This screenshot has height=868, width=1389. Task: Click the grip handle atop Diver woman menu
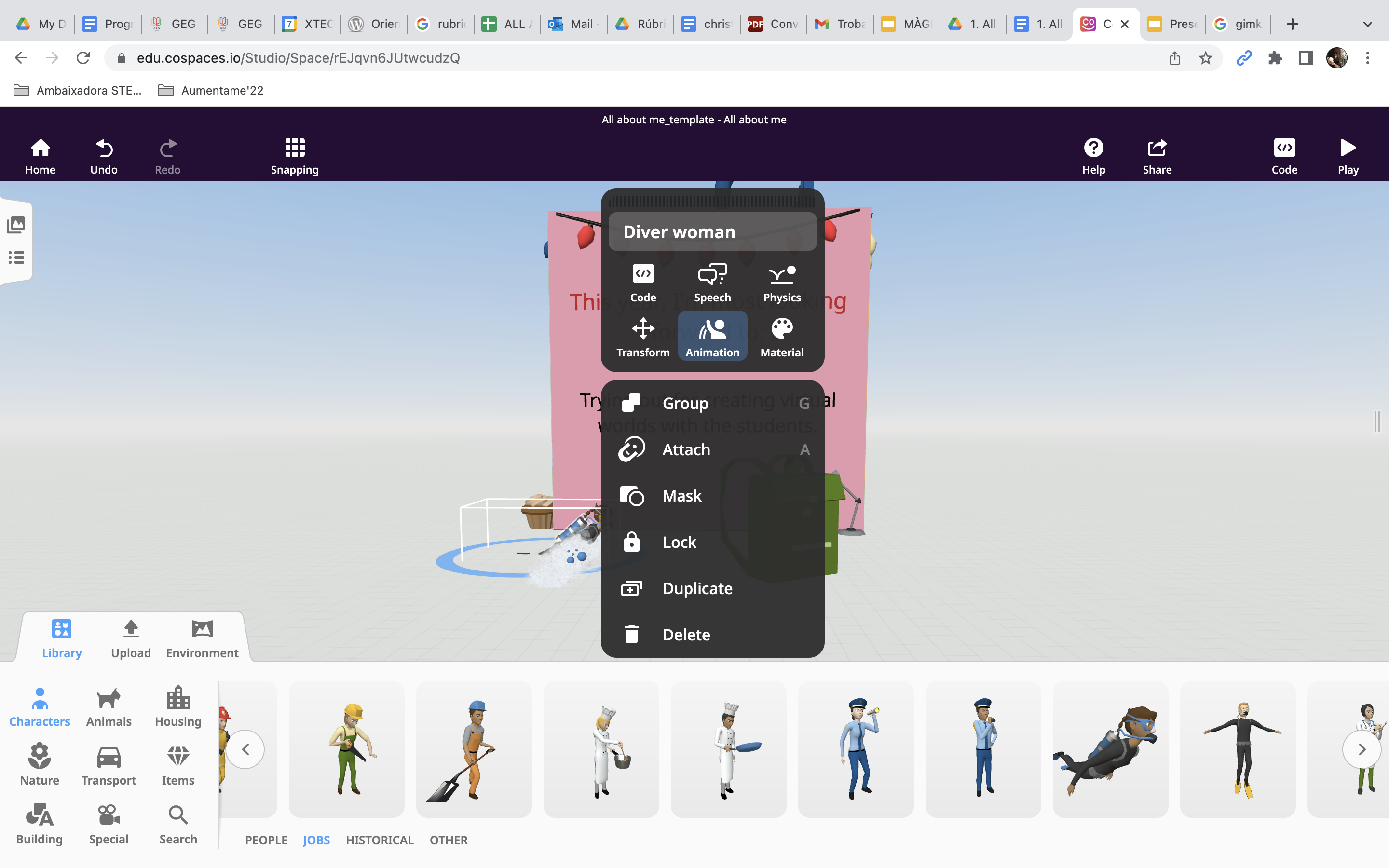[712, 202]
